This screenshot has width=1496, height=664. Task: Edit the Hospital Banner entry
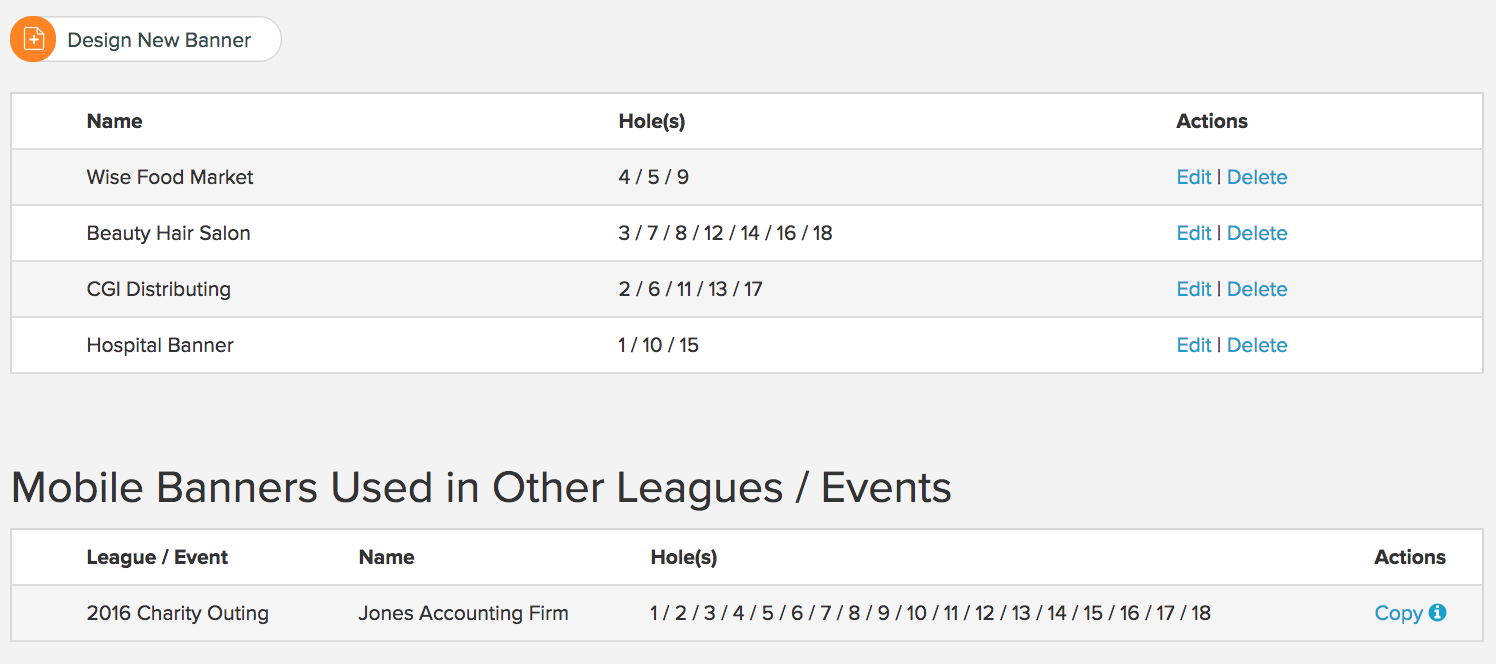[x=1194, y=345]
